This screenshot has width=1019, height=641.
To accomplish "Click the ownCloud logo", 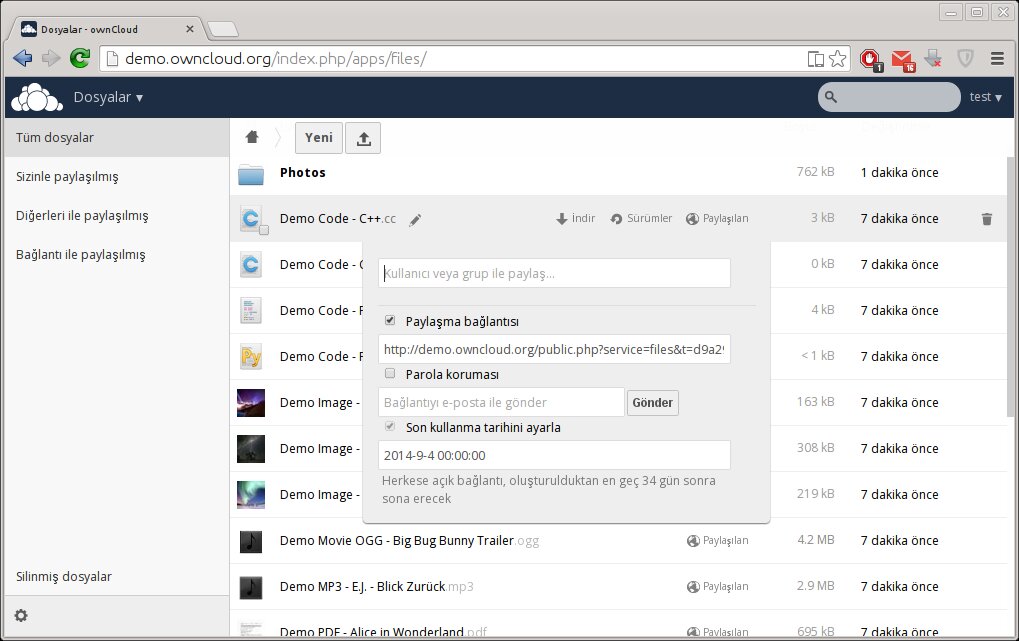I will pyautogui.click(x=37, y=98).
